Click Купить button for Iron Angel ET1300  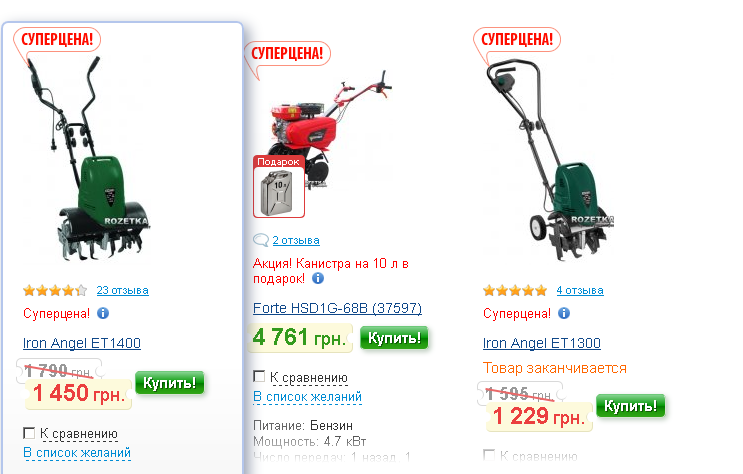tap(630, 406)
